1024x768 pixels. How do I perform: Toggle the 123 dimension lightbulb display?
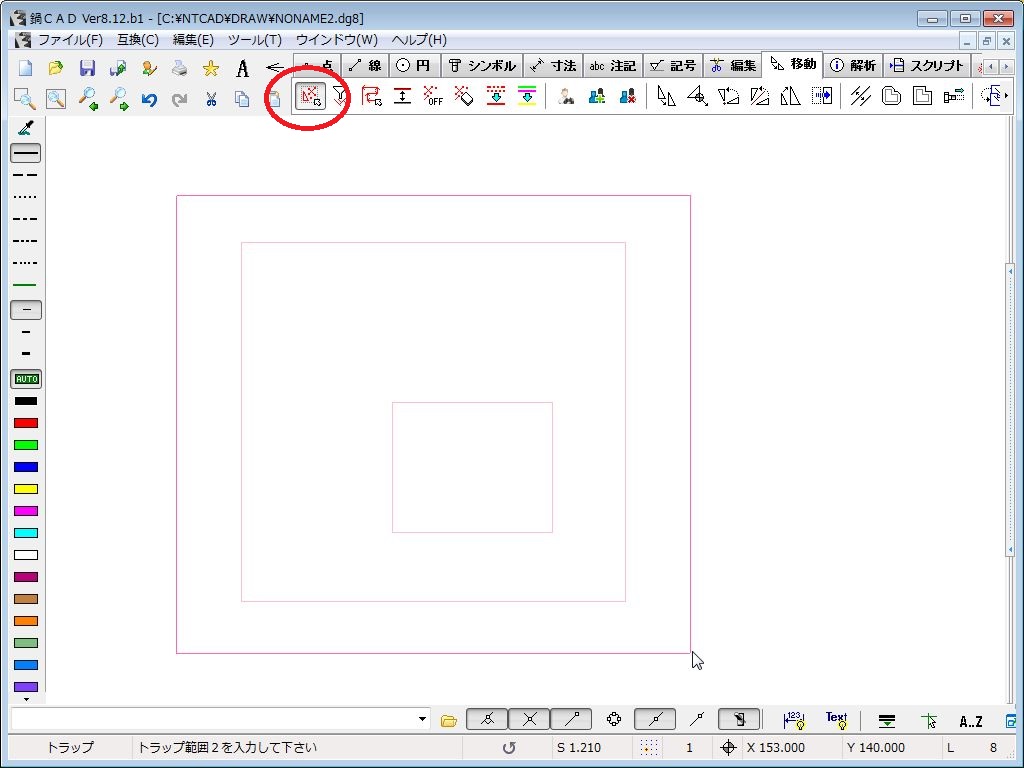pos(793,720)
